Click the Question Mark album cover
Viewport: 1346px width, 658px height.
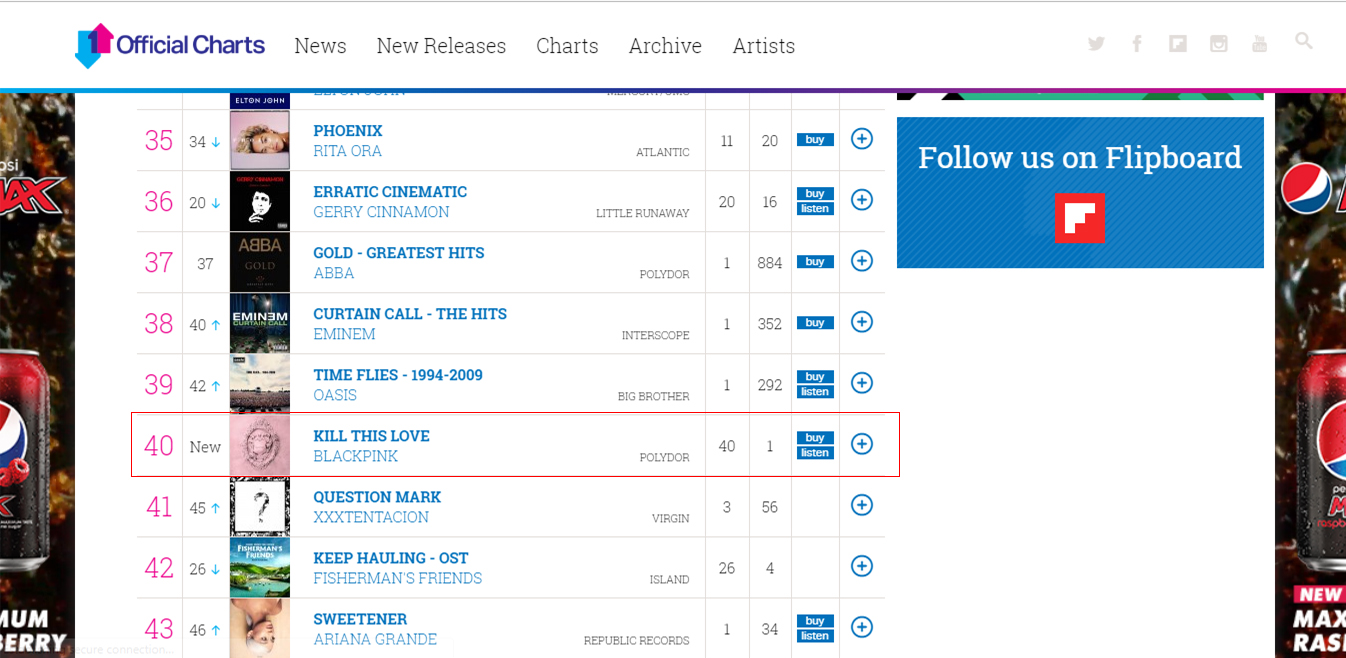point(260,506)
